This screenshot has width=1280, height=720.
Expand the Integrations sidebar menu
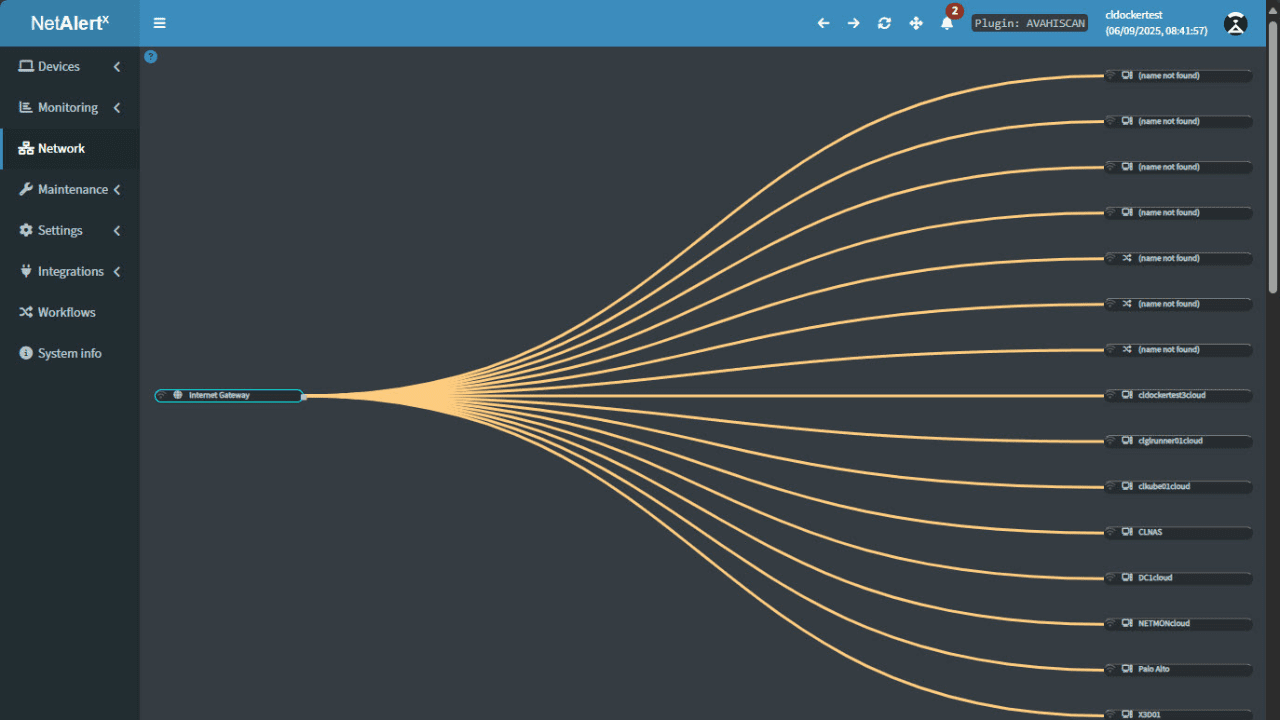[70, 271]
